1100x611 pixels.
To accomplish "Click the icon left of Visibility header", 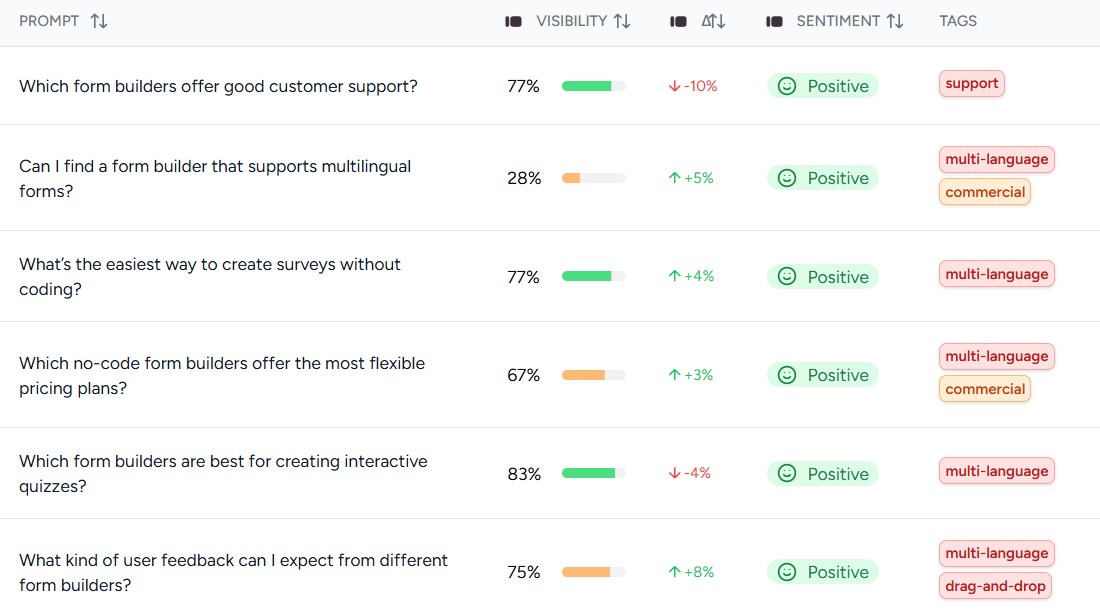I will (x=514, y=21).
